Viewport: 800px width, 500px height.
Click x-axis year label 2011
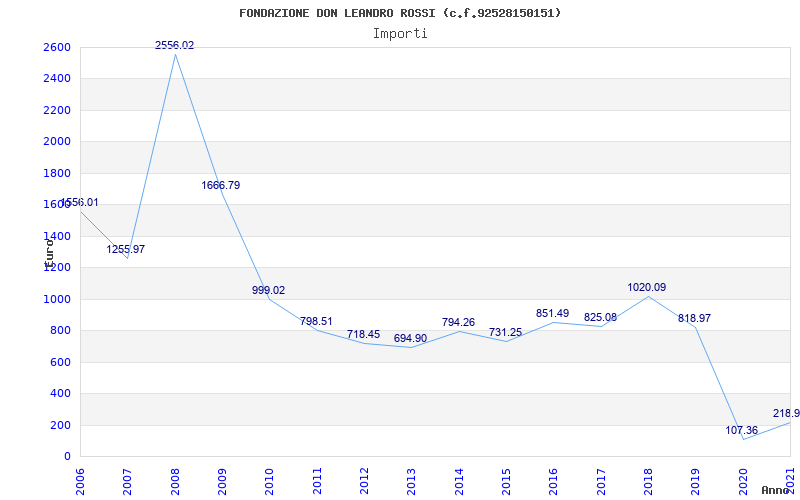[x=317, y=481]
